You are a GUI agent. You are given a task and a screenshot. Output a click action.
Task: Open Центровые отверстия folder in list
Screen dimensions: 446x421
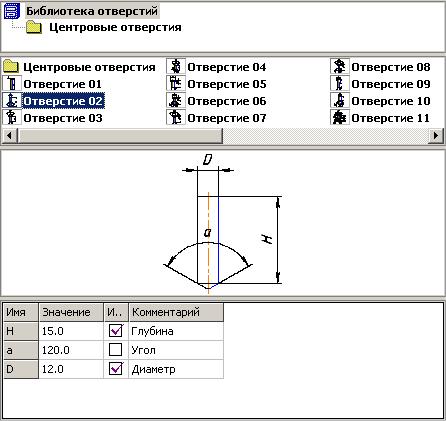point(89,67)
